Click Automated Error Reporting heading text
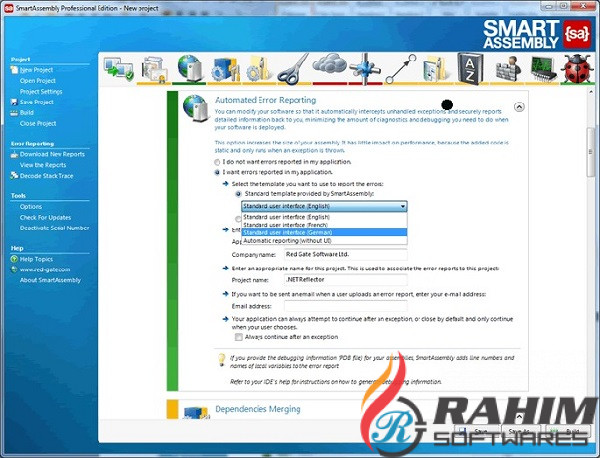This screenshot has width=600, height=458. [265, 100]
